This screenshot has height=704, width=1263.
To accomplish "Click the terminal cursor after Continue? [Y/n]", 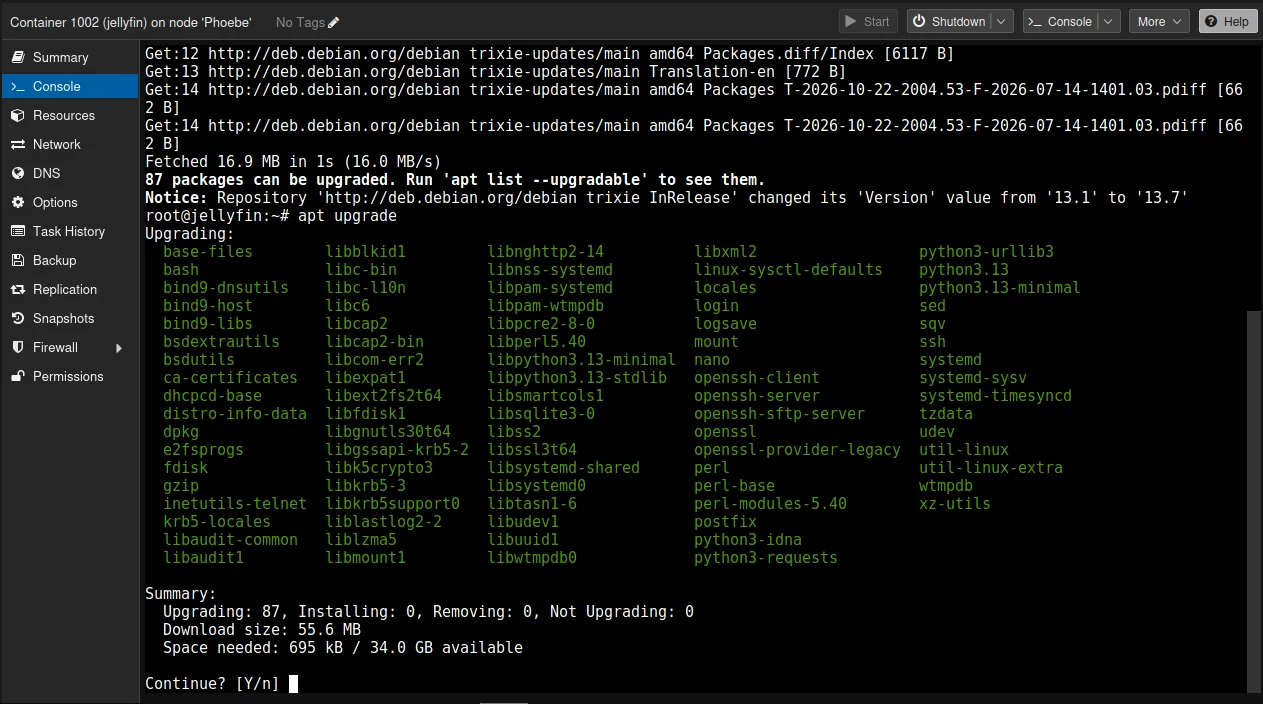I will (x=293, y=683).
